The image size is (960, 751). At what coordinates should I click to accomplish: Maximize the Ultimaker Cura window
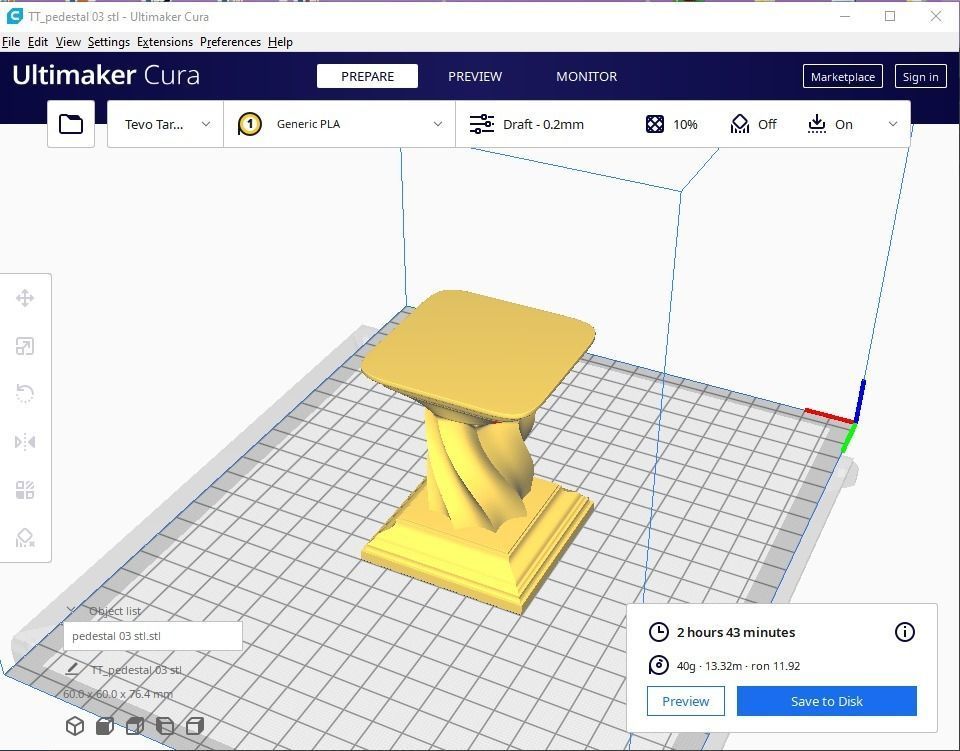pos(890,17)
